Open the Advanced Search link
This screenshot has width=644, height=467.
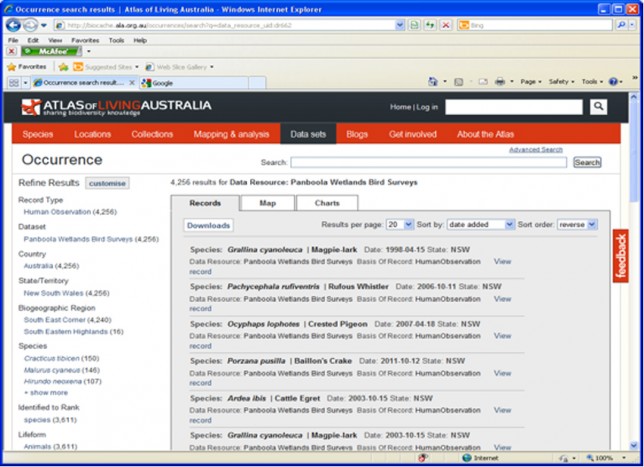pos(535,149)
